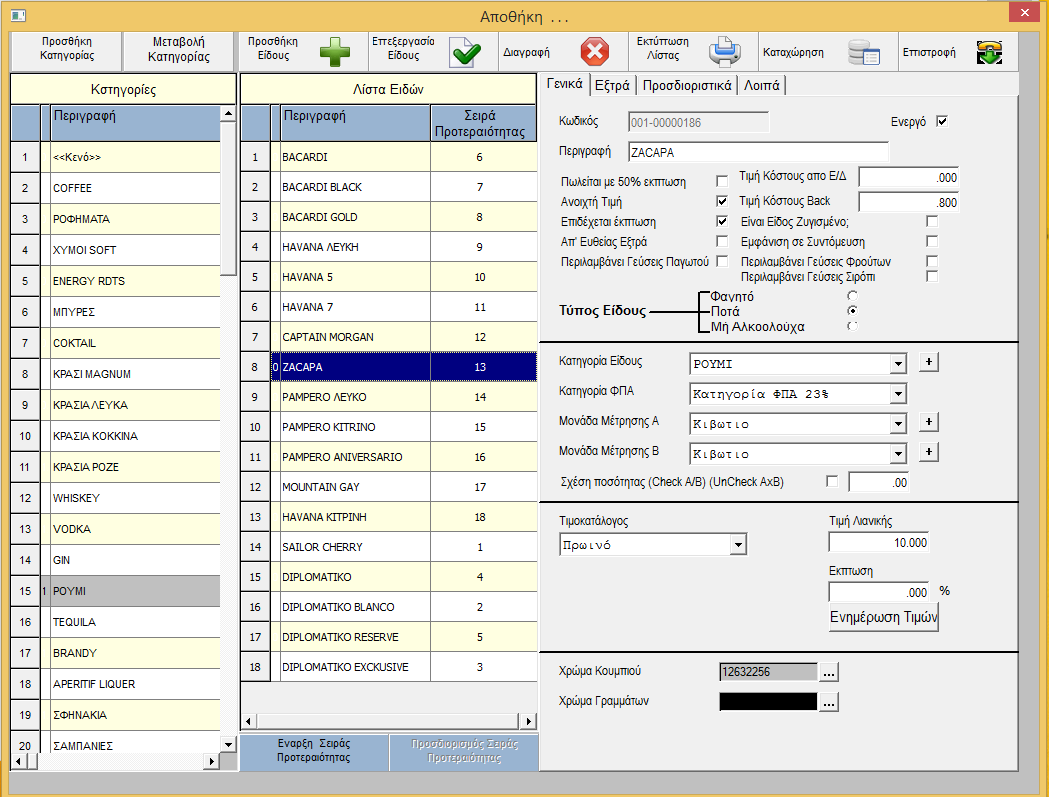Switch to the Εξτρά tab
The height and width of the screenshot is (797, 1049).
click(613, 85)
